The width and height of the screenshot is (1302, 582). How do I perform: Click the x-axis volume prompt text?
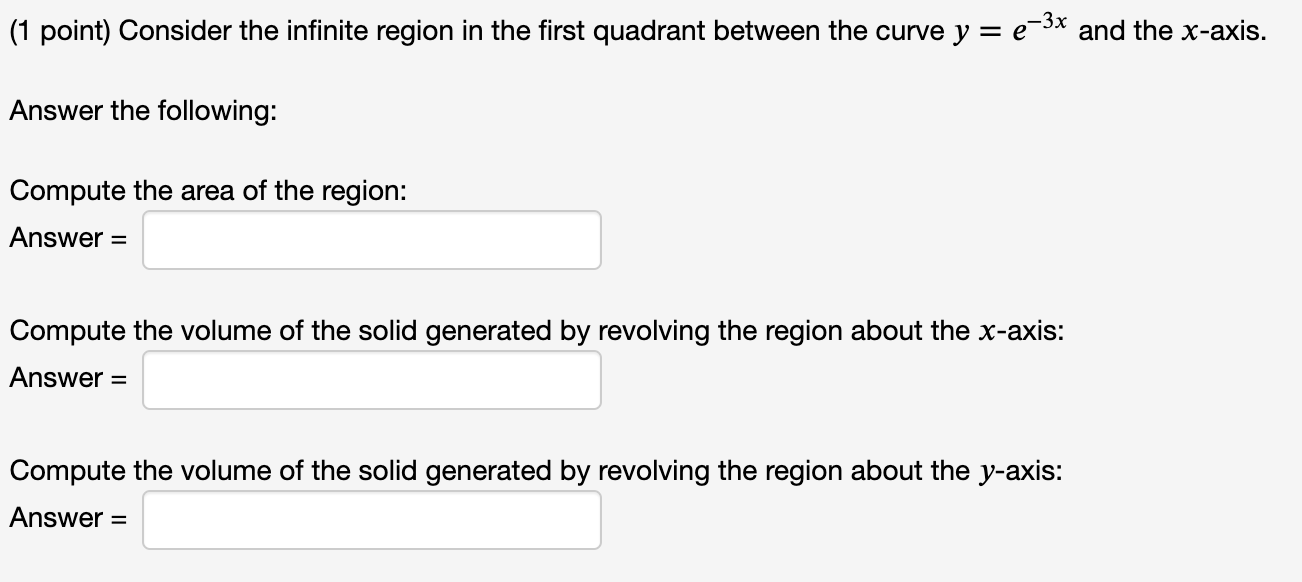[x=535, y=331]
